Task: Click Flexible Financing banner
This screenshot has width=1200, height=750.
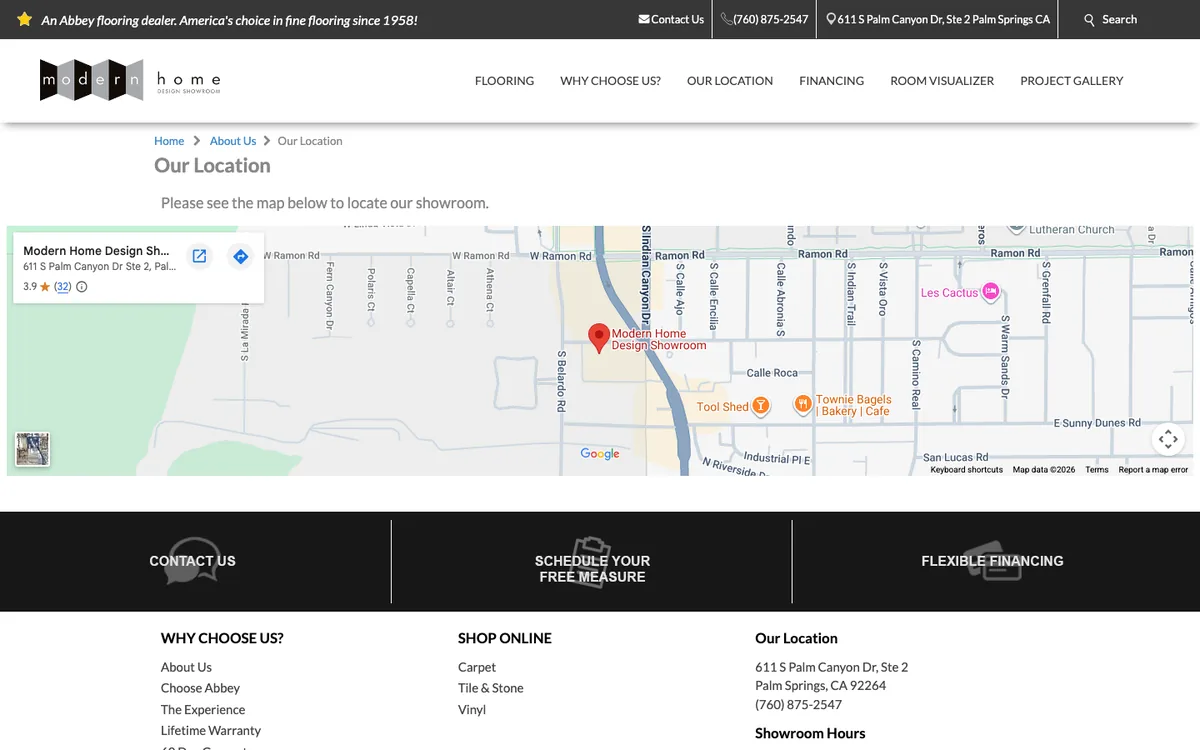Action: (x=992, y=561)
